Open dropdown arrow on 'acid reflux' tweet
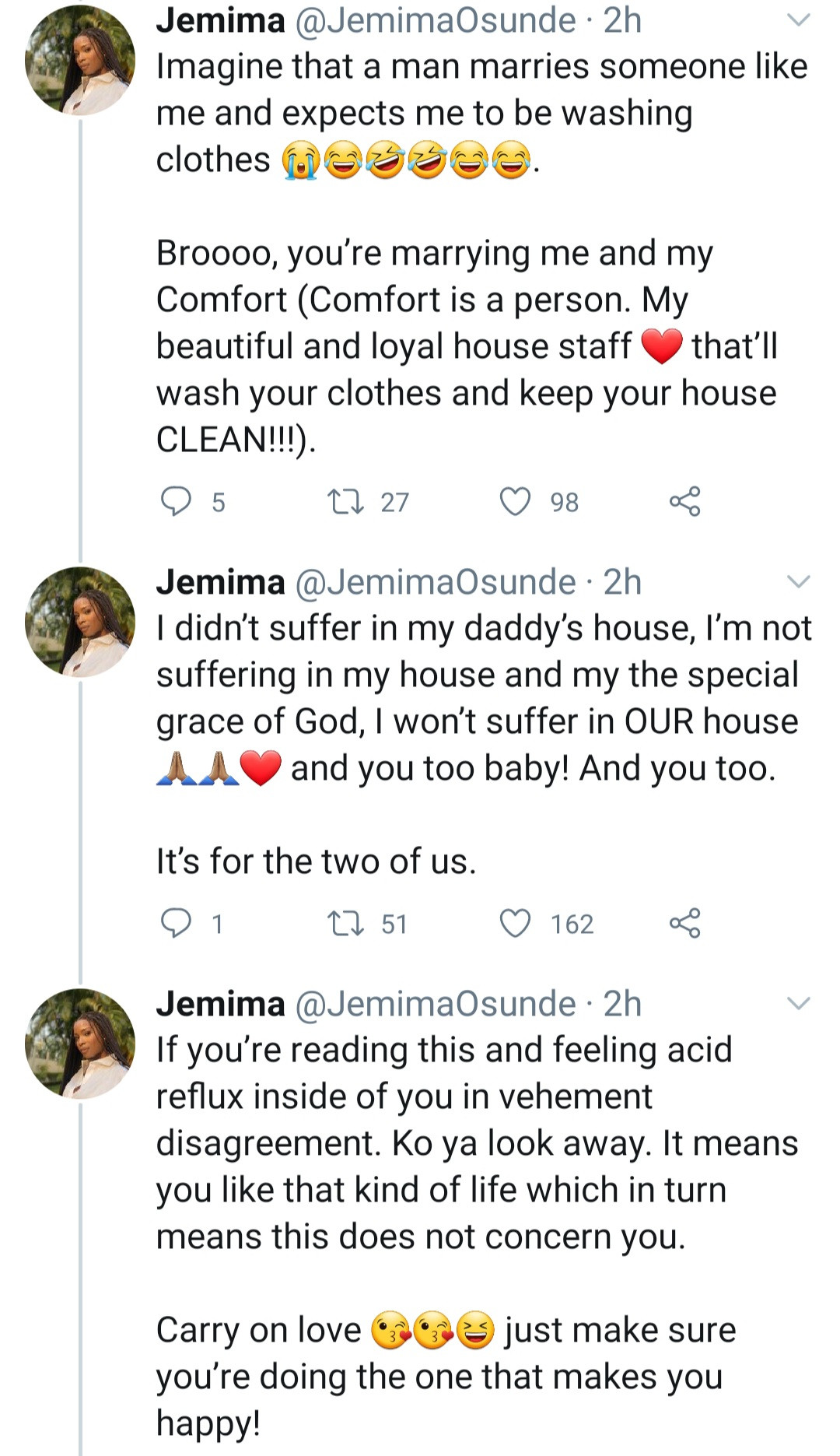The width and height of the screenshot is (840, 1456). click(799, 1004)
